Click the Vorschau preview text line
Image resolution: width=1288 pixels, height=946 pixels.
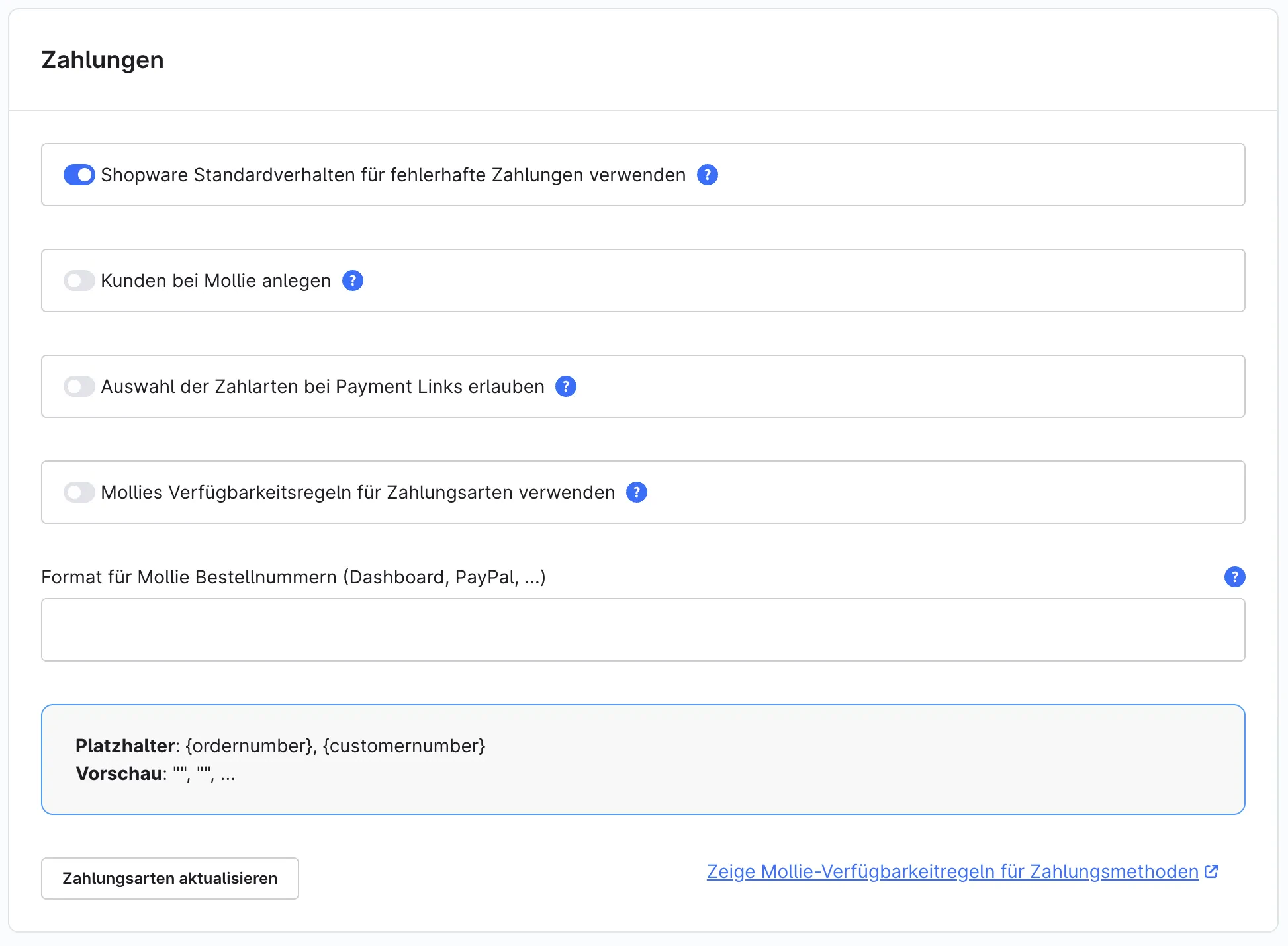(156, 773)
